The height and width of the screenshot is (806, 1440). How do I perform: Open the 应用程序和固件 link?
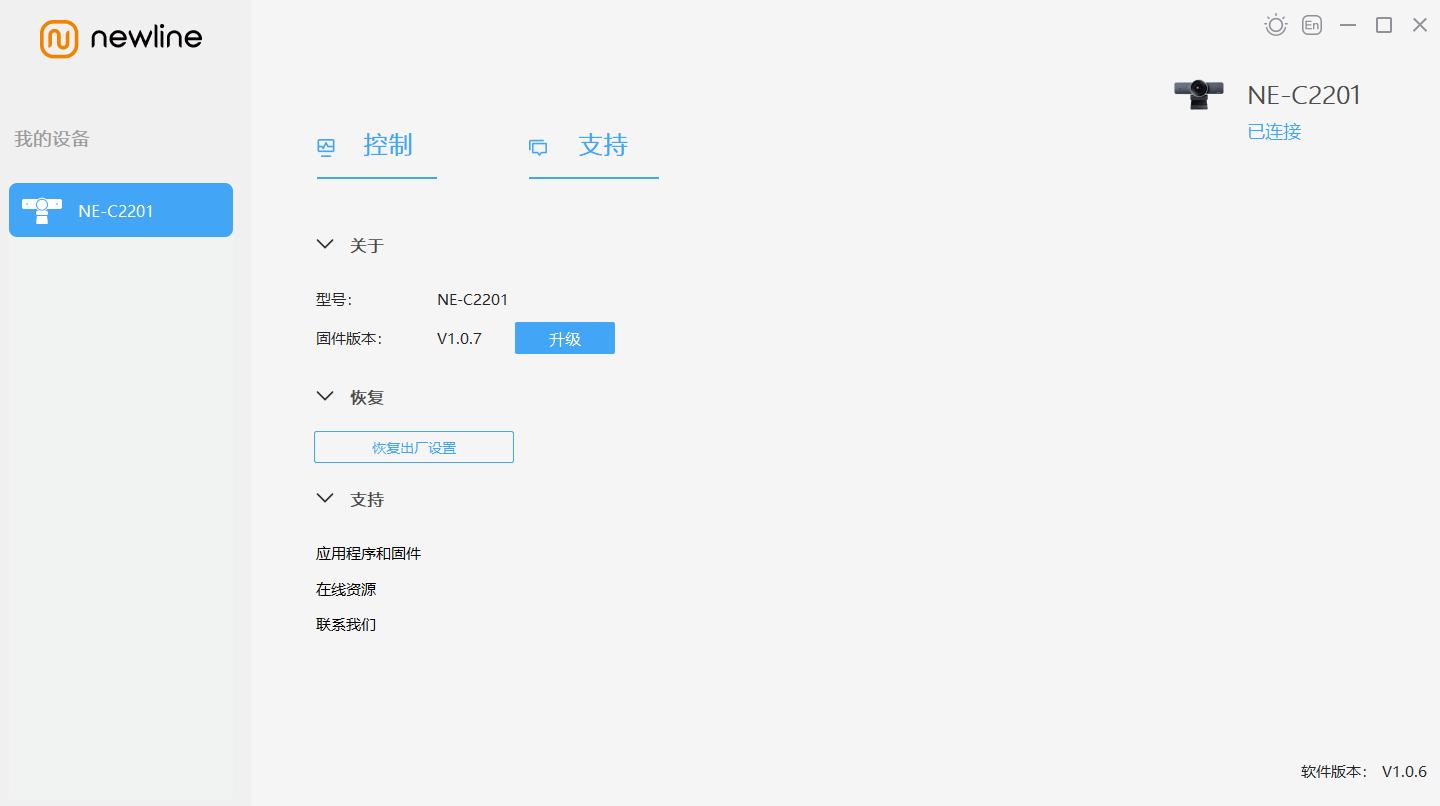pos(367,553)
